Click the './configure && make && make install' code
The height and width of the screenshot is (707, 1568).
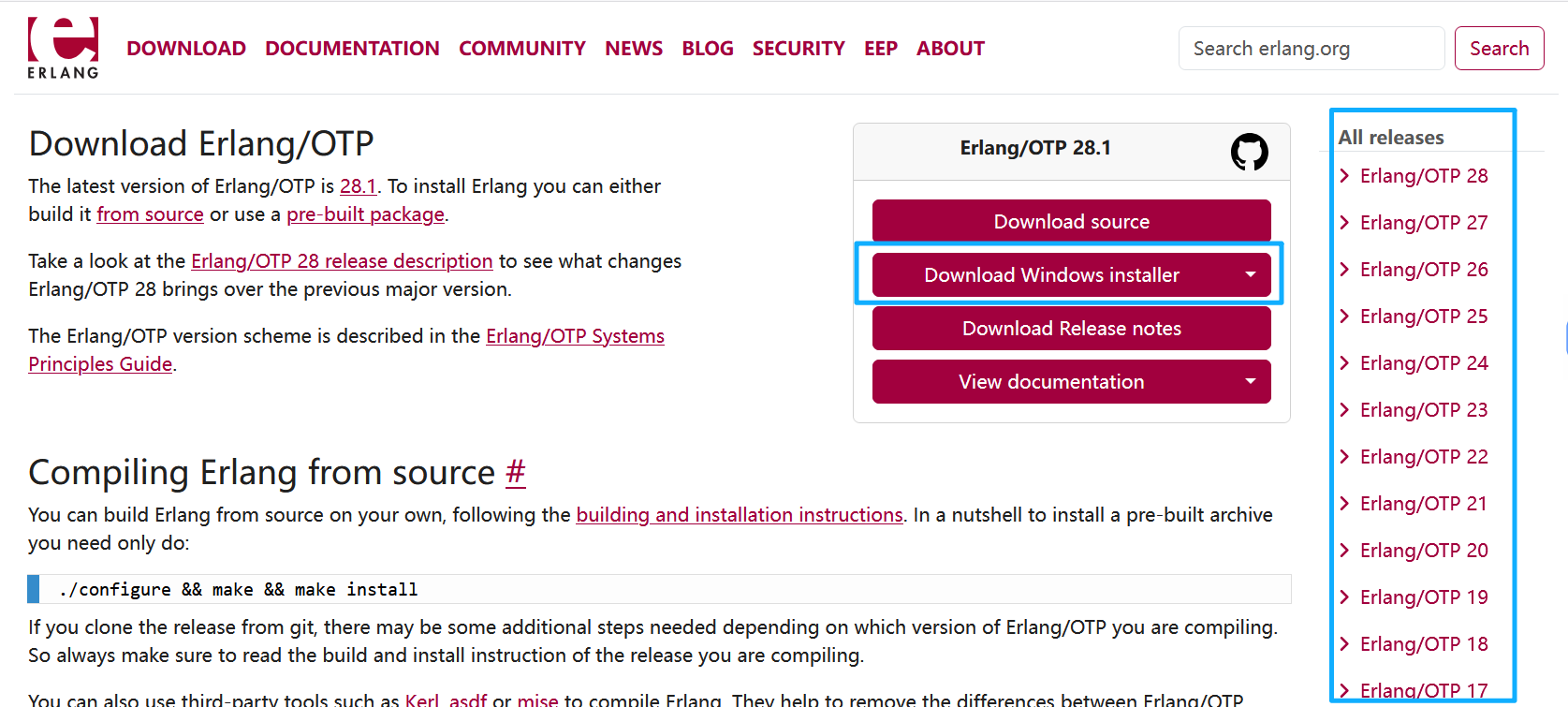click(x=239, y=590)
